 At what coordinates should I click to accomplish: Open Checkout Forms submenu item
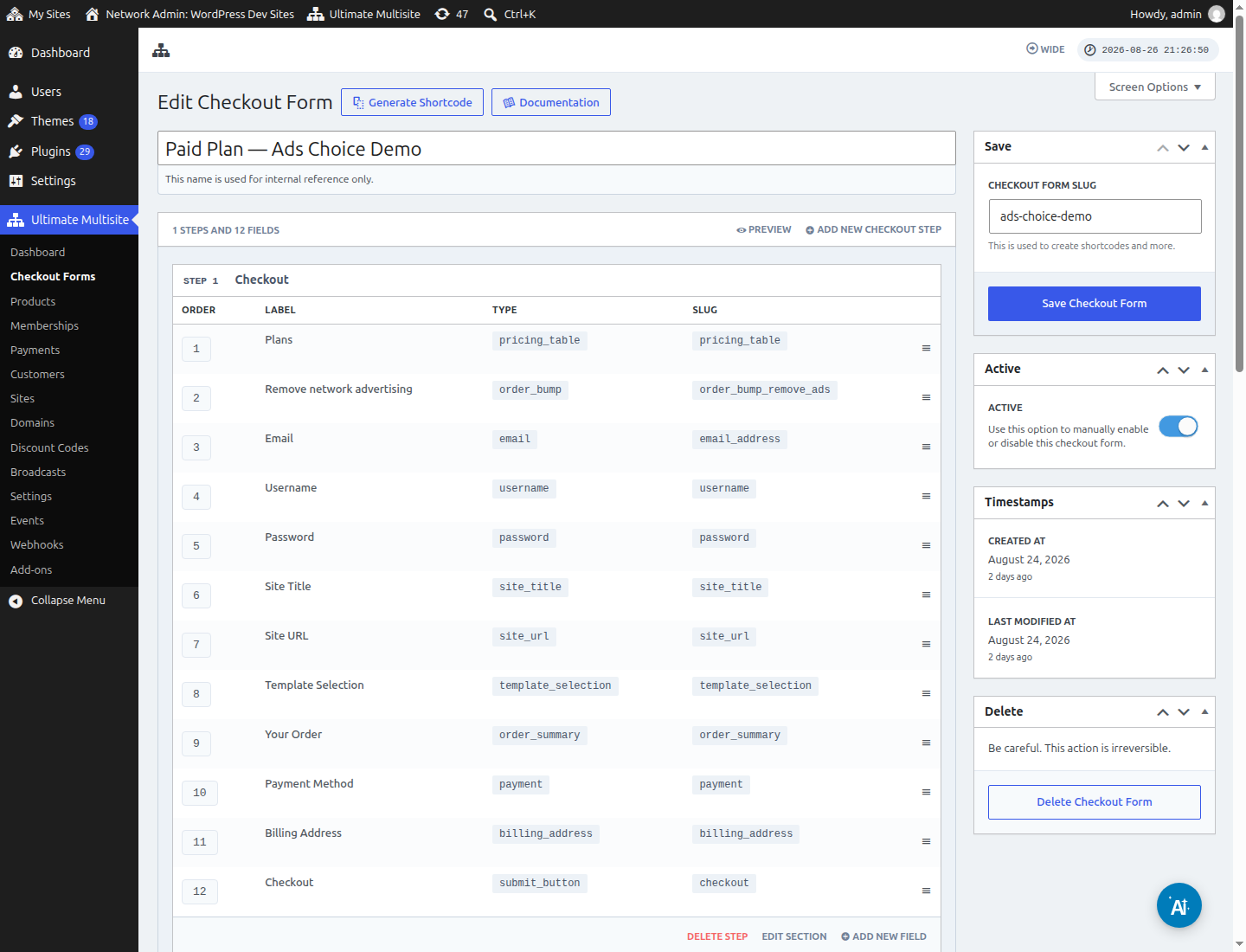(53, 277)
